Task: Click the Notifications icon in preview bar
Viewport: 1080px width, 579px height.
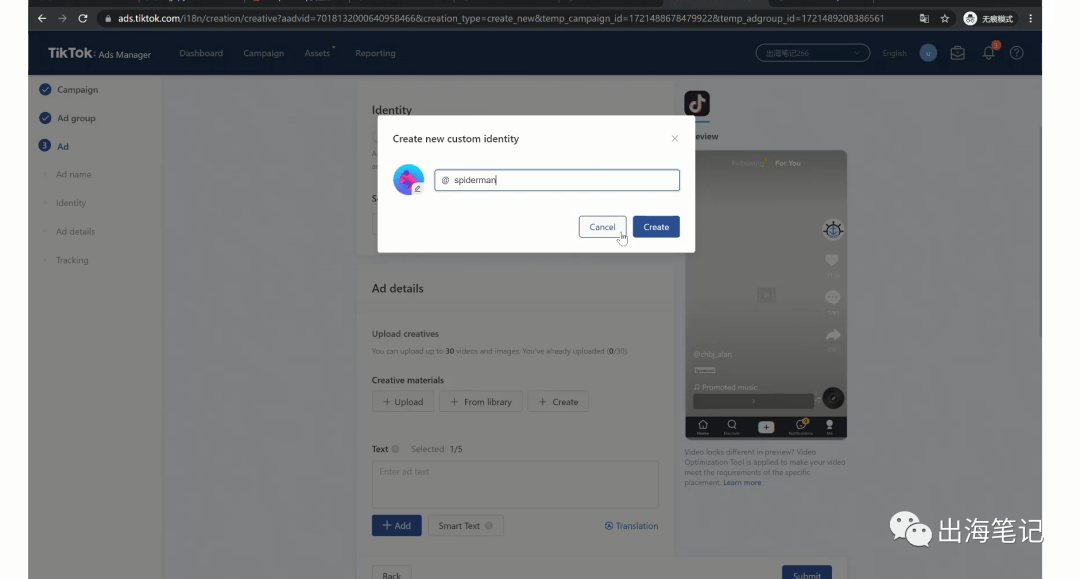Action: click(800, 427)
